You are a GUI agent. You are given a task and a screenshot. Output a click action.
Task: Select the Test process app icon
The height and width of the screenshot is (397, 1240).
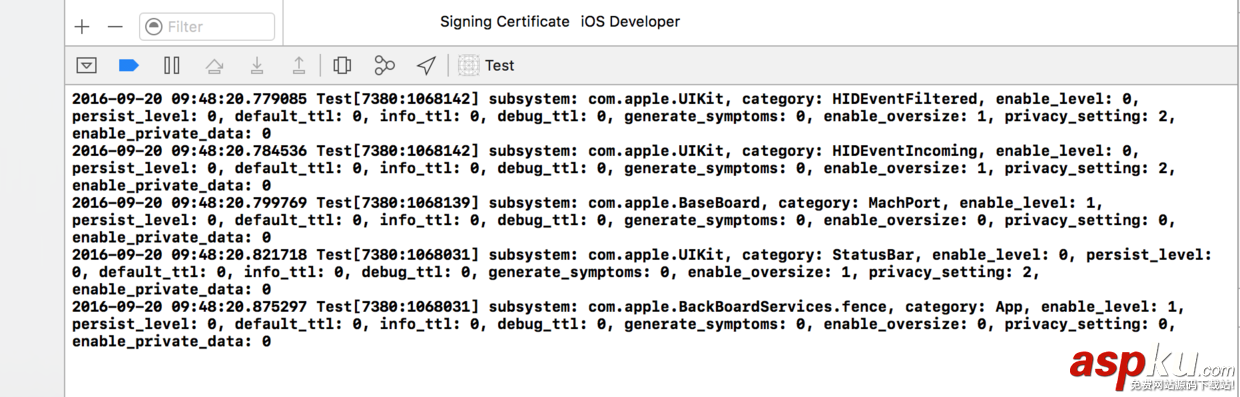tap(468, 66)
